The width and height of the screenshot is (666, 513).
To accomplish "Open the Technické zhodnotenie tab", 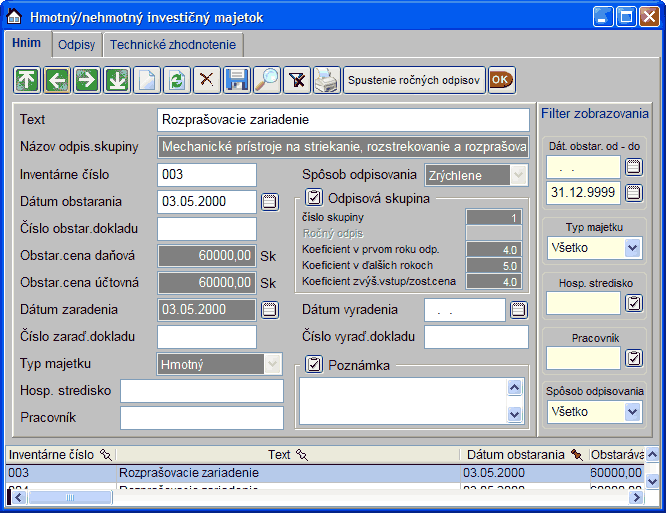I will (x=173, y=45).
